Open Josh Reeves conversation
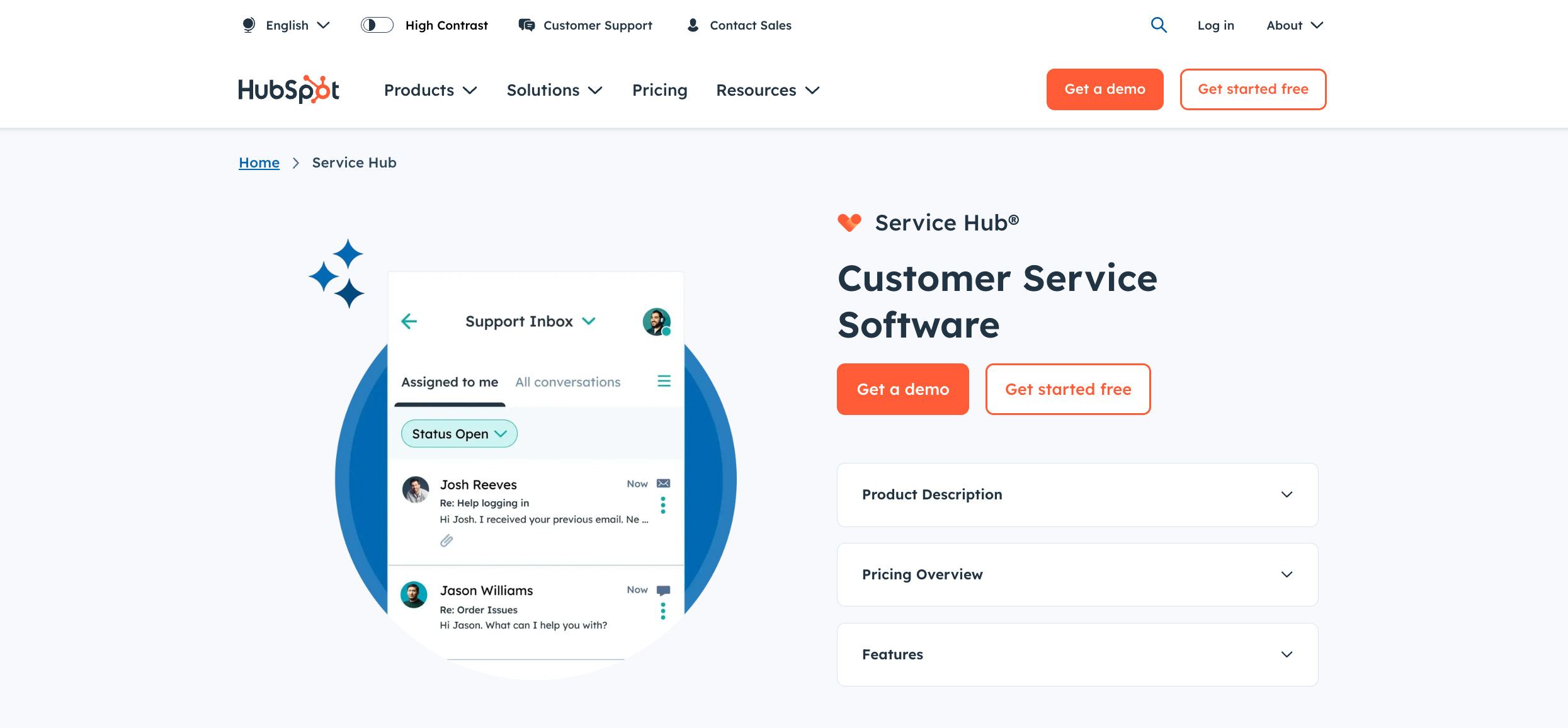Screen dimensions: 1568x728 pyautogui.click(x=536, y=511)
